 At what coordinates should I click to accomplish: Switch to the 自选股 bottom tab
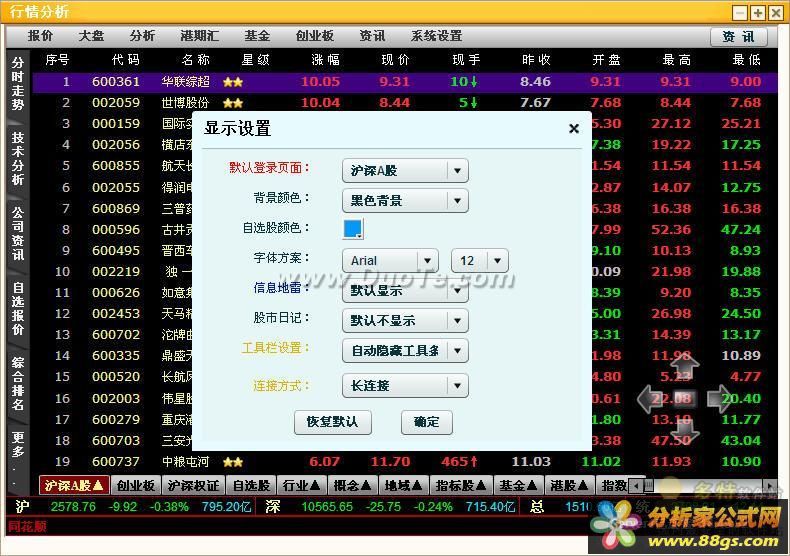pyautogui.click(x=251, y=485)
